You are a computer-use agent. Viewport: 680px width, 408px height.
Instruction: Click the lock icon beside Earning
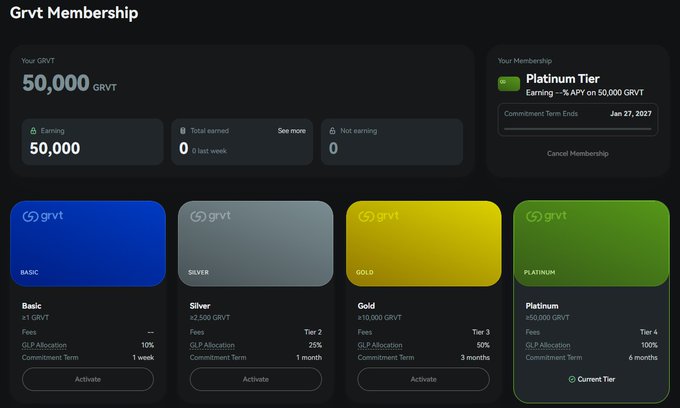(33, 131)
